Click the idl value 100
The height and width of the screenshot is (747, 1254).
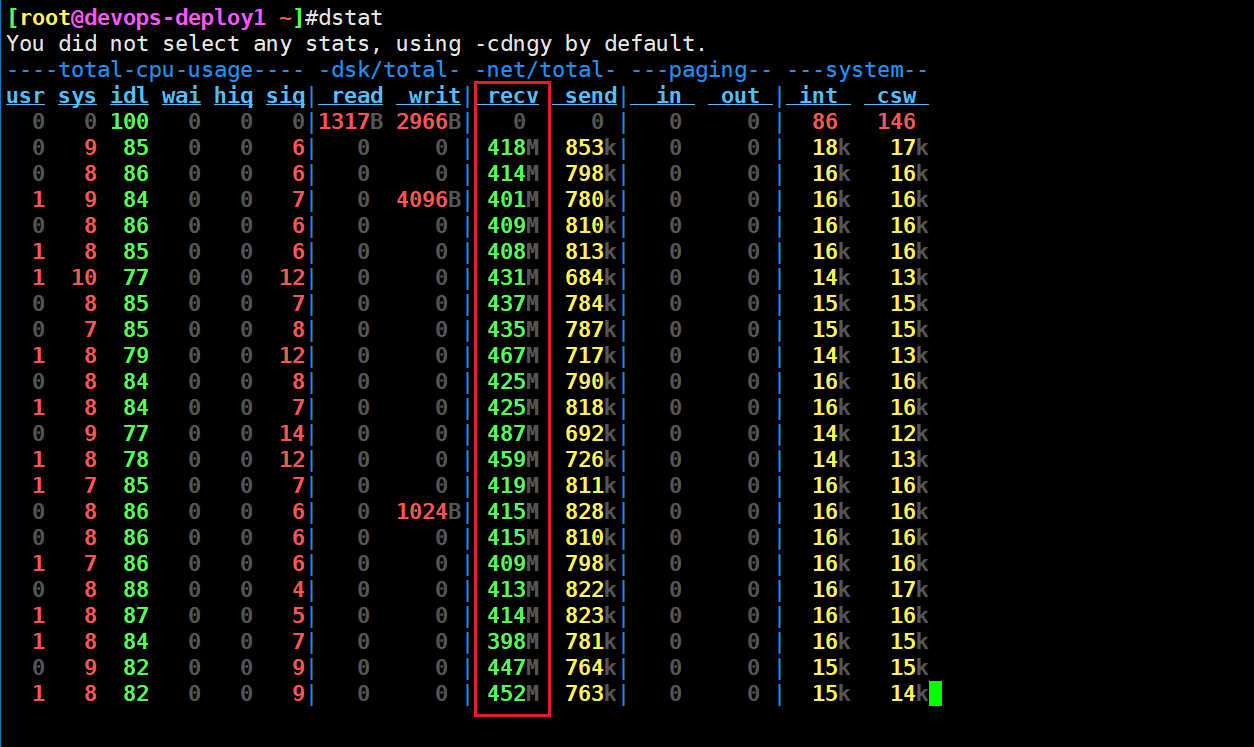[x=130, y=122]
